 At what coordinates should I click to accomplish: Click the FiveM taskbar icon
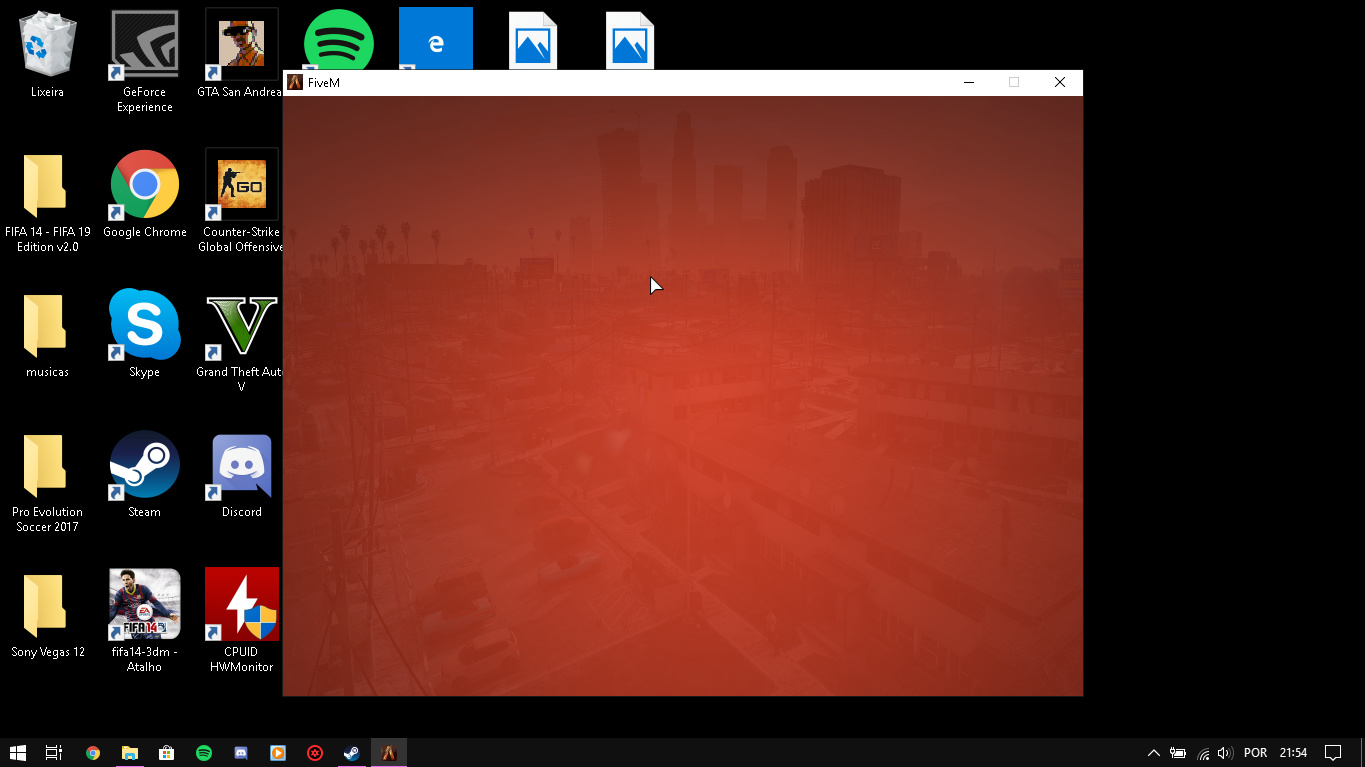click(389, 753)
